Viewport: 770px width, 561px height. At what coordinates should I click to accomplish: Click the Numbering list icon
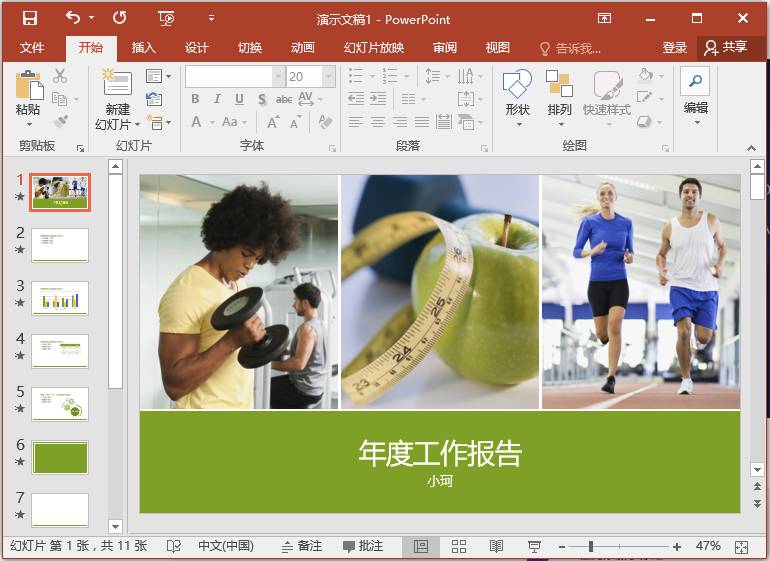point(390,76)
